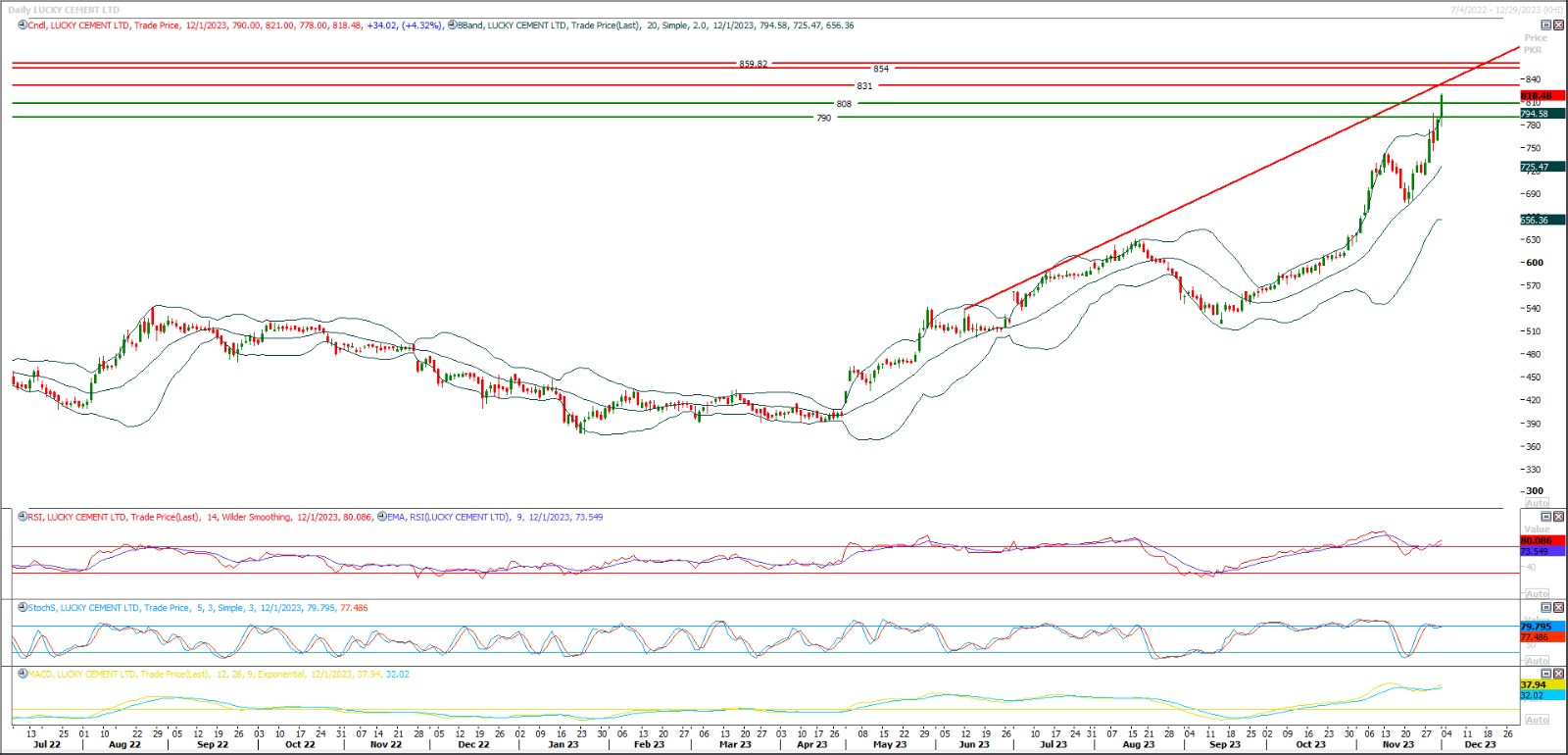This screenshot has width=1568, height=755.
Task: Click the clock icon beside Cndl label
Action: [x=23, y=25]
